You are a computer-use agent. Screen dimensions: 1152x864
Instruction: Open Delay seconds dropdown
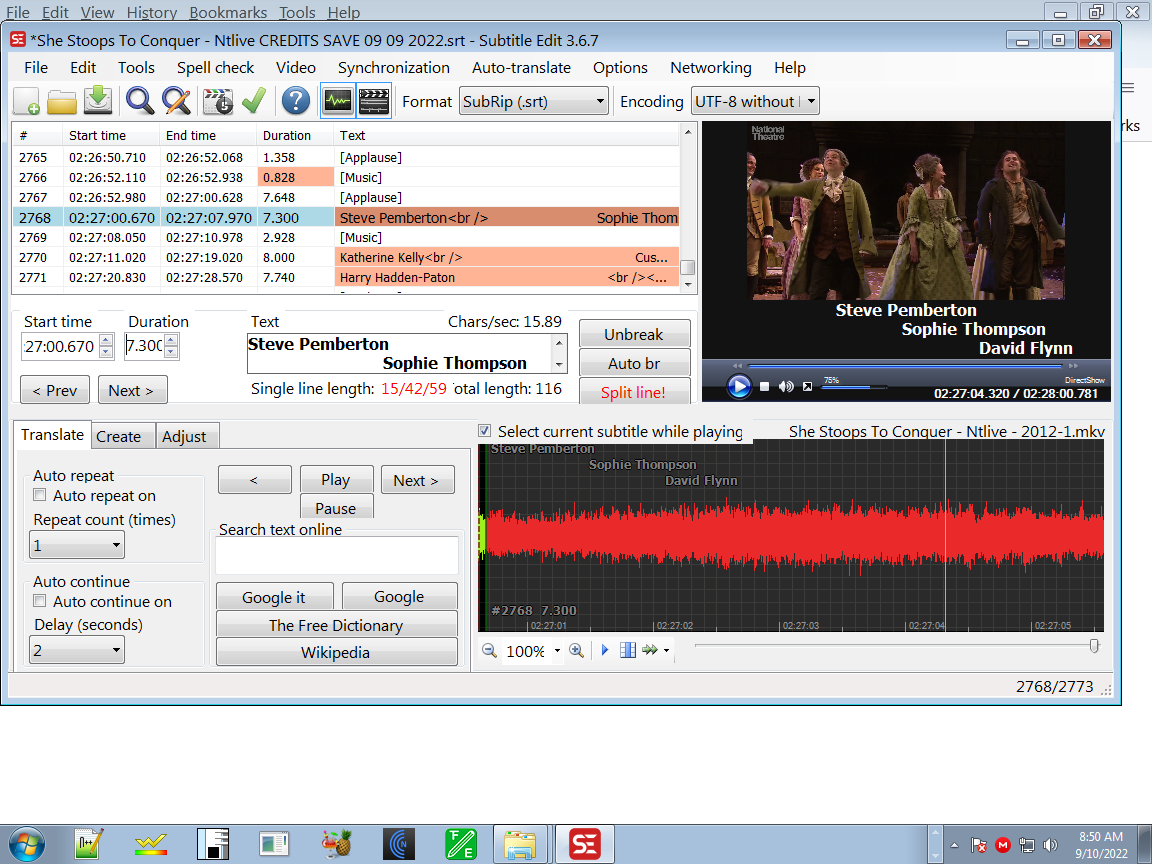click(77, 650)
